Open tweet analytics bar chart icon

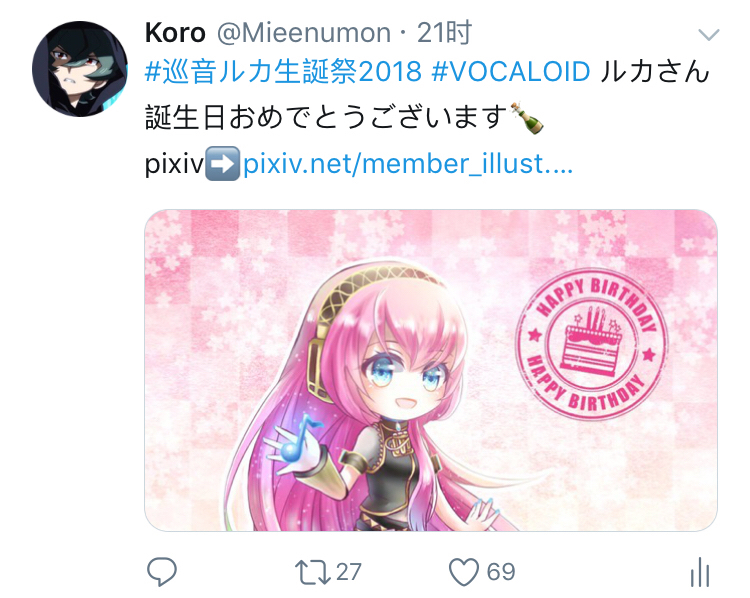(x=700, y=572)
